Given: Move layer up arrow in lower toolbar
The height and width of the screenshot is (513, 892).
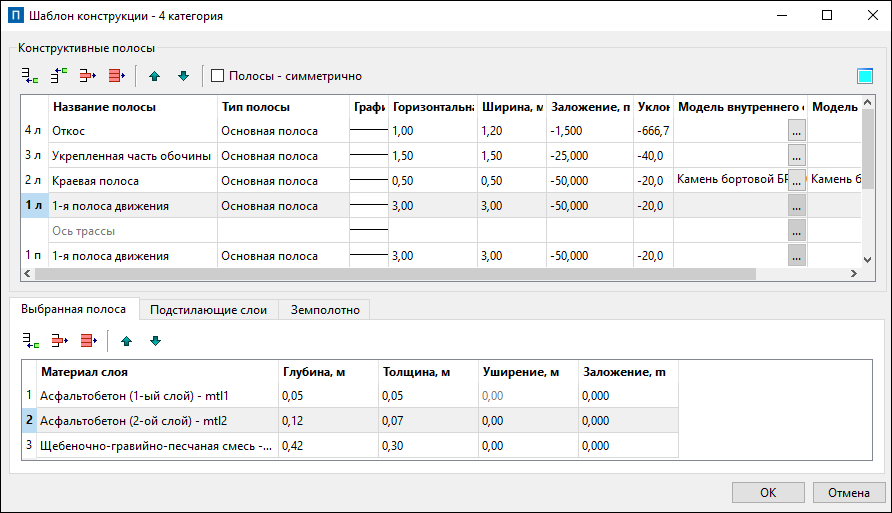Looking at the screenshot, I should pos(126,341).
